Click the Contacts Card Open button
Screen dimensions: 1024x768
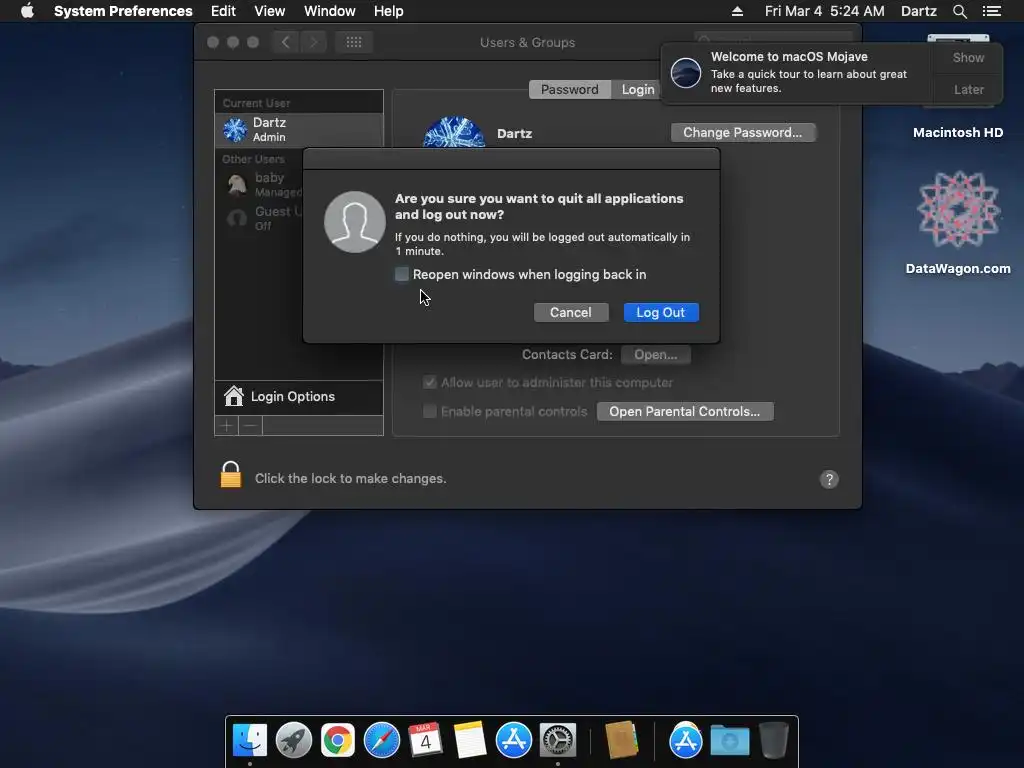point(656,355)
